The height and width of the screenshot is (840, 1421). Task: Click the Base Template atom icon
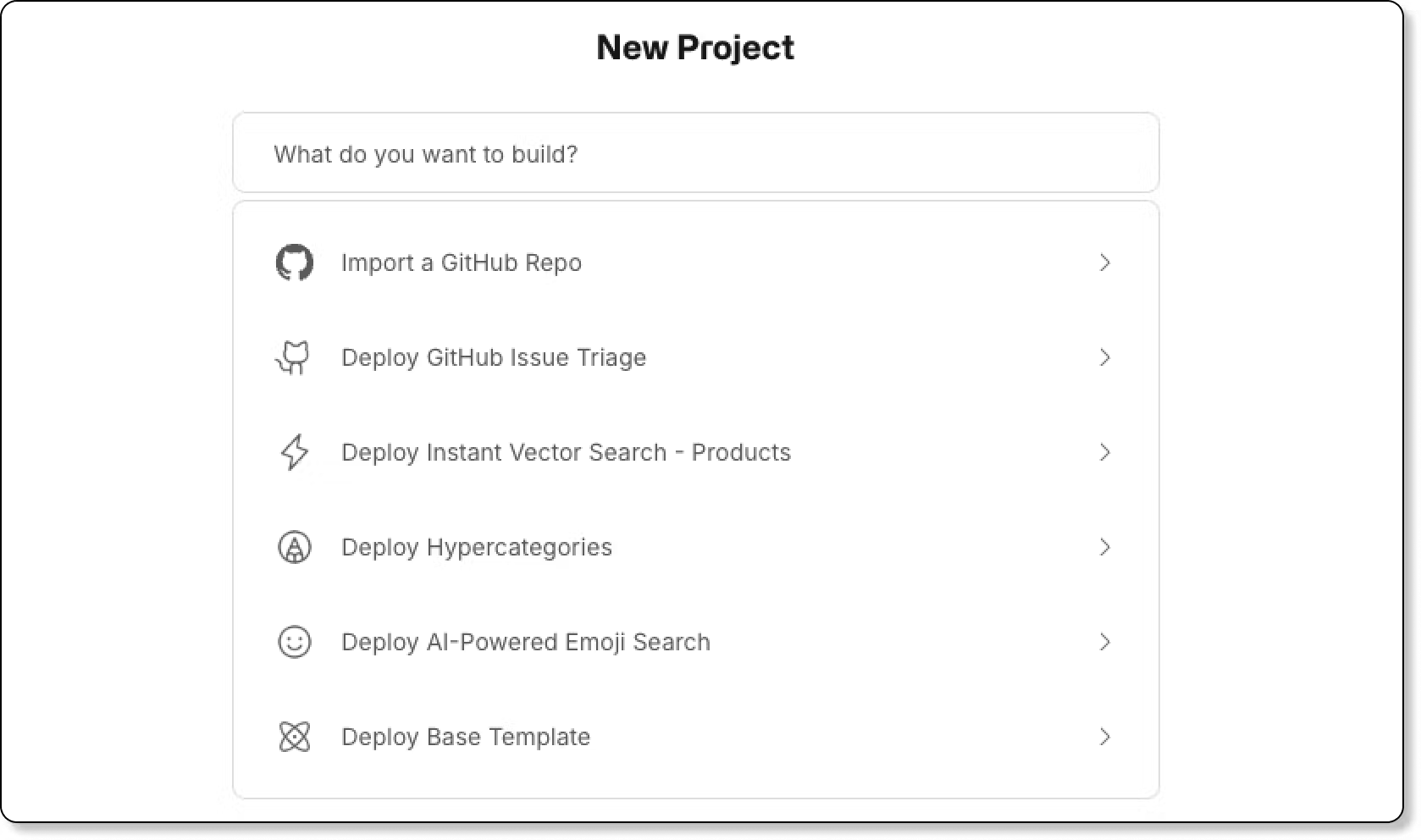coord(295,737)
